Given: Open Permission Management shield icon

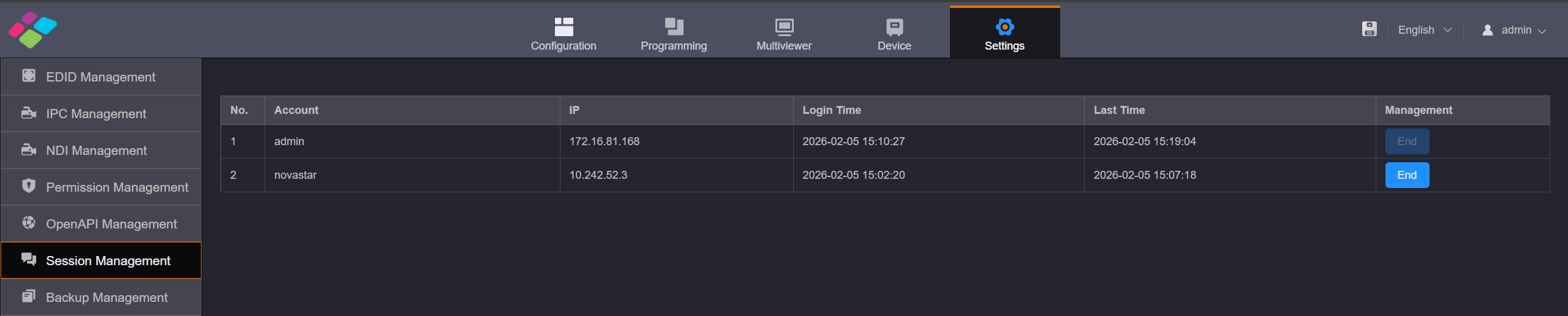Looking at the screenshot, I should (x=29, y=186).
